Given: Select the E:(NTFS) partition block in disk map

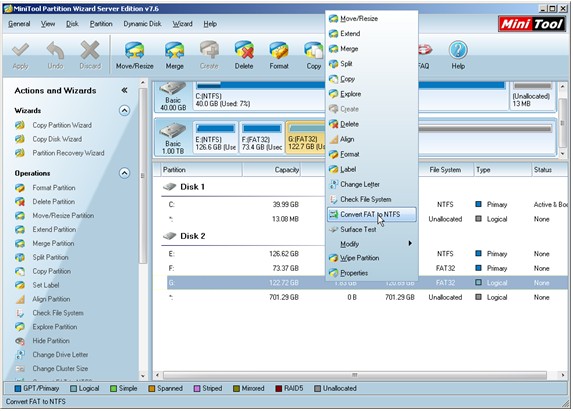Looking at the screenshot, I should [x=215, y=138].
